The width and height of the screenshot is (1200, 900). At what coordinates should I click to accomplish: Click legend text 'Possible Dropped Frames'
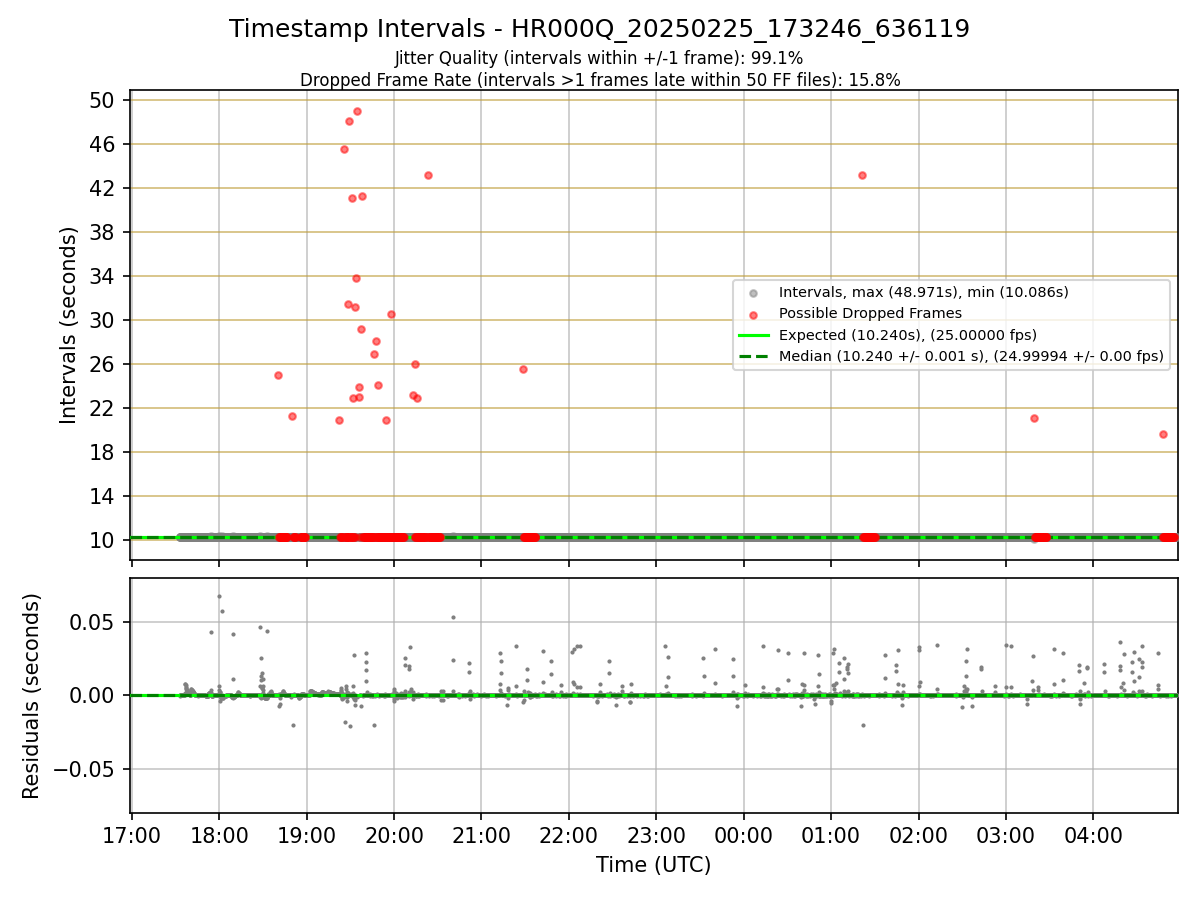click(x=870, y=314)
